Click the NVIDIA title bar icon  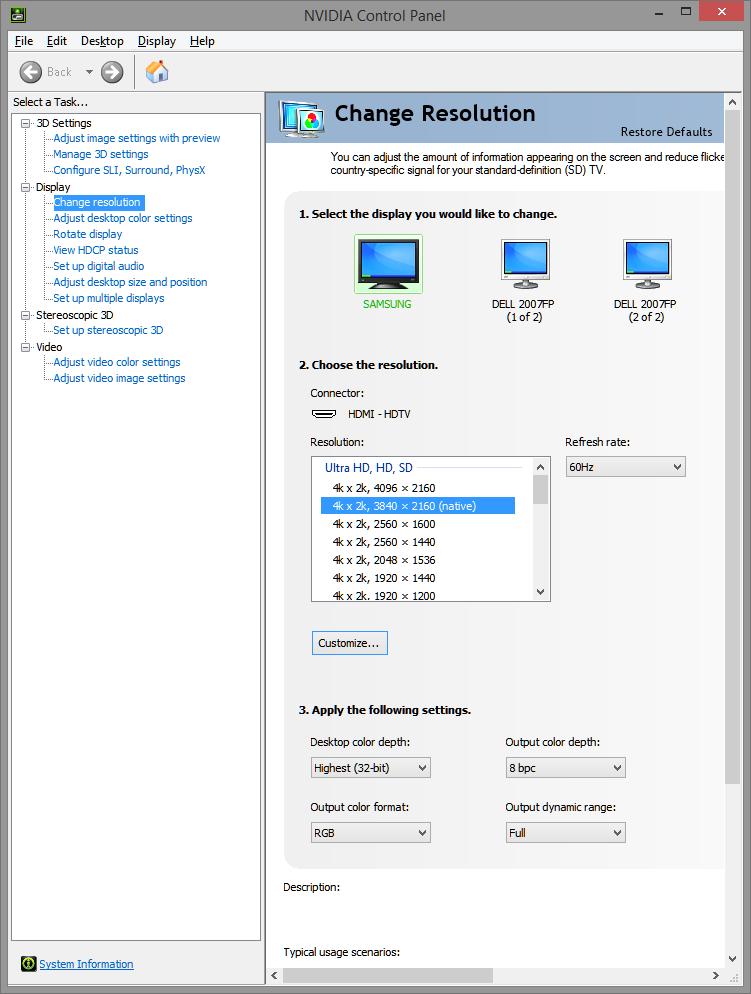point(17,15)
